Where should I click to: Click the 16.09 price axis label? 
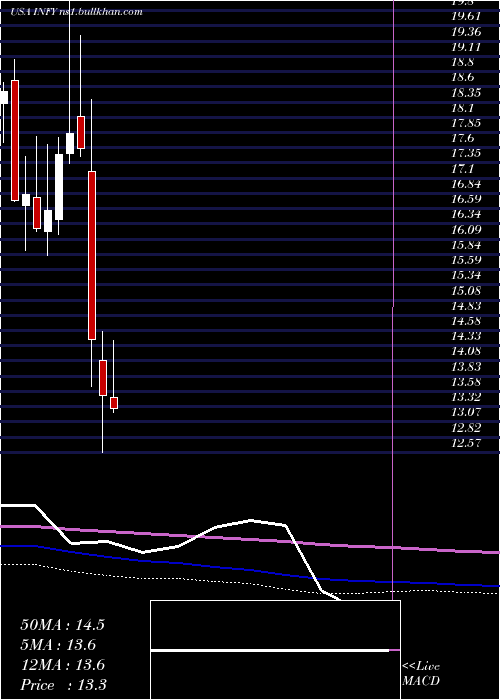point(466,230)
